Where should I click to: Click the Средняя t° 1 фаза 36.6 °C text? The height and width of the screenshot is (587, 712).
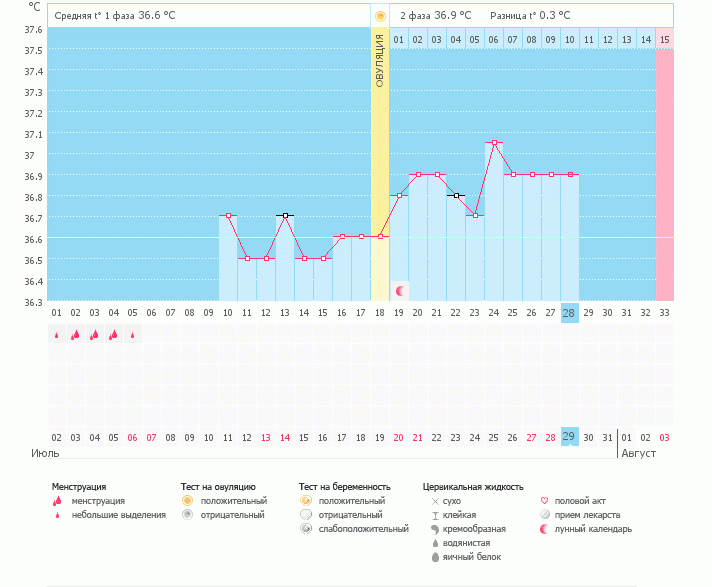point(114,15)
